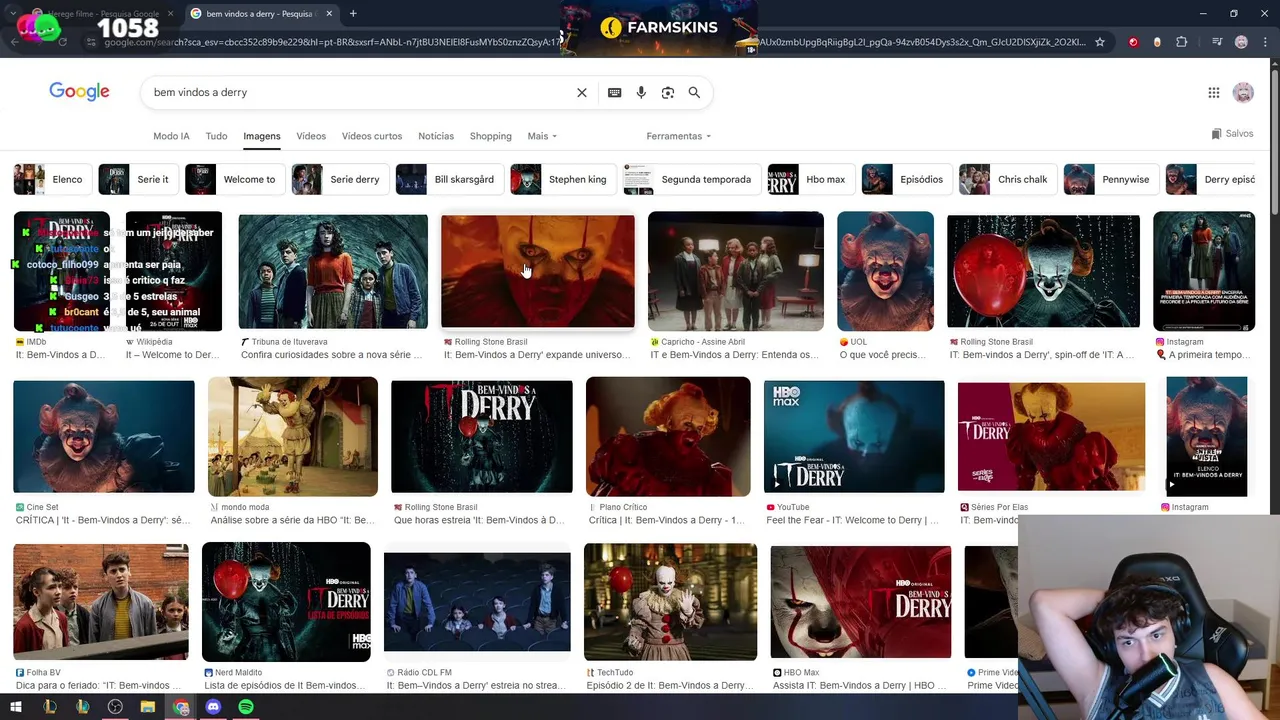Click the search field with 'bem vindos a derry'
The image size is (1280, 720).
click(x=360, y=92)
